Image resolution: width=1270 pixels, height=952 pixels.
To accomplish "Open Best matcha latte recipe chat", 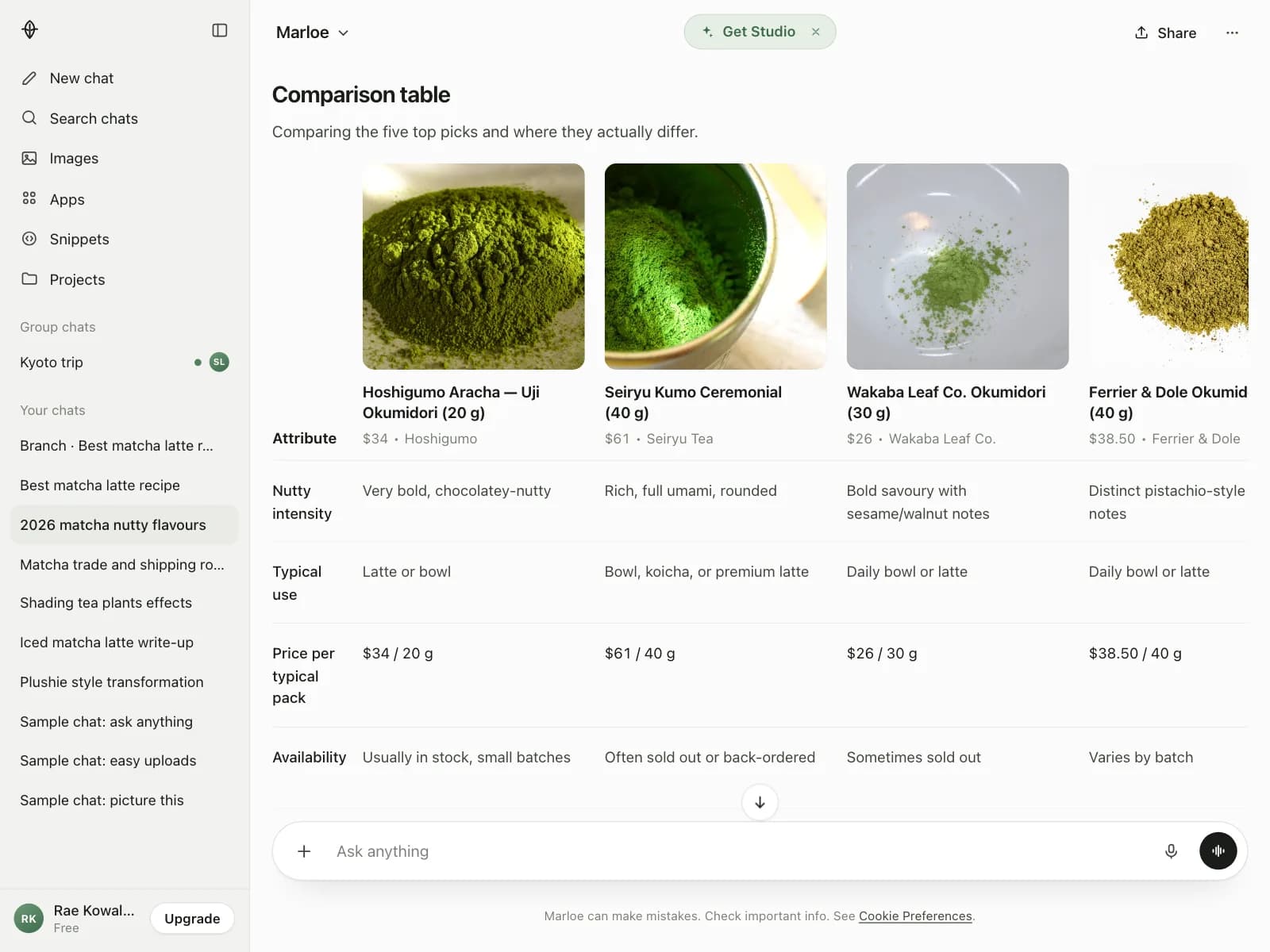I will coord(125,486).
